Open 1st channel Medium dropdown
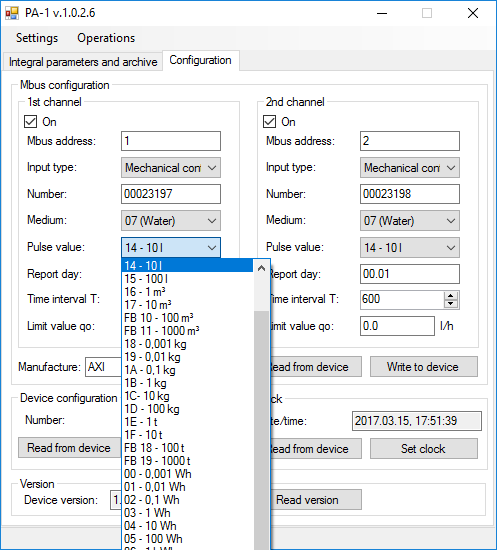497x550 pixels. point(171,221)
